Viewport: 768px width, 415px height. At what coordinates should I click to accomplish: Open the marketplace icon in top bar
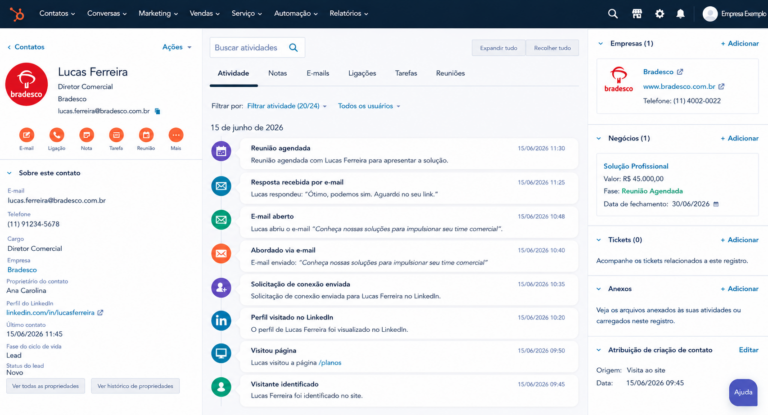(637, 14)
